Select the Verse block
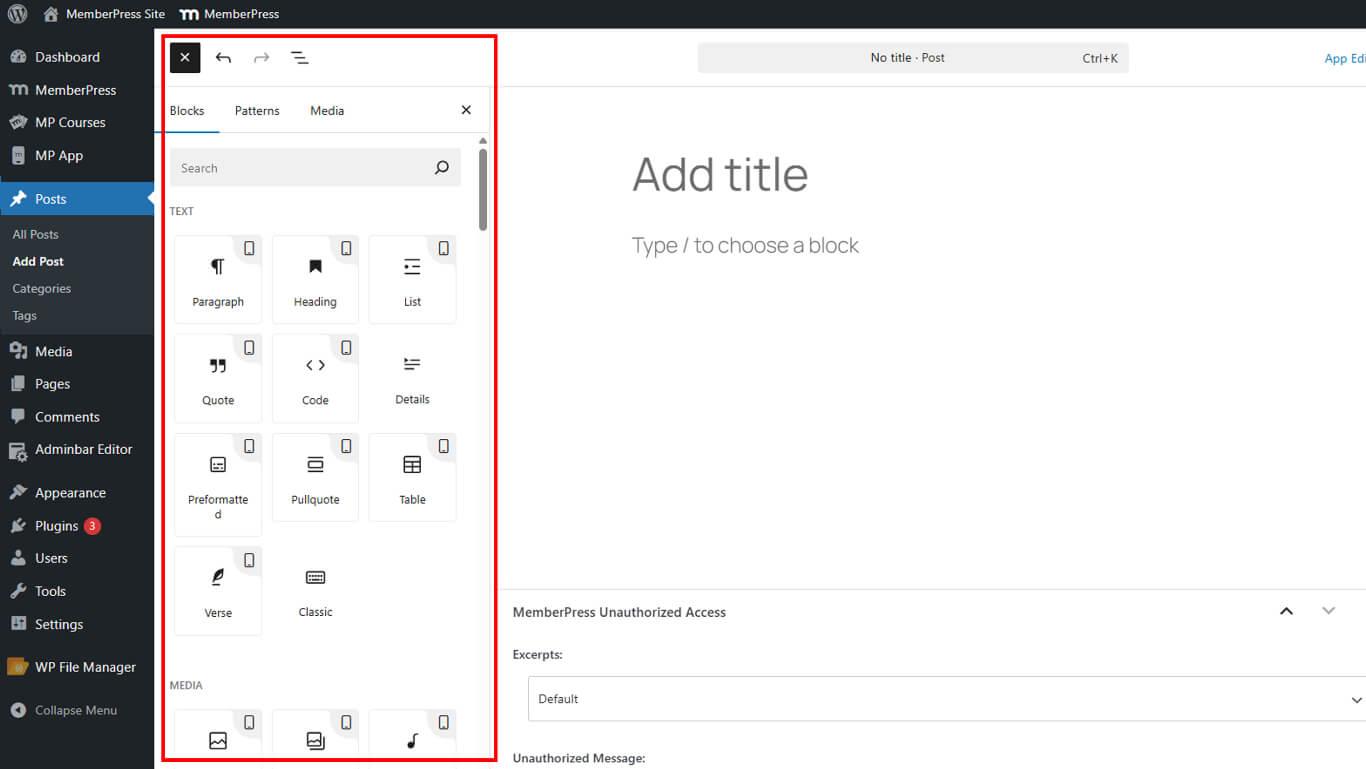The height and width of the screenshot is (769, 1366). 218,590
